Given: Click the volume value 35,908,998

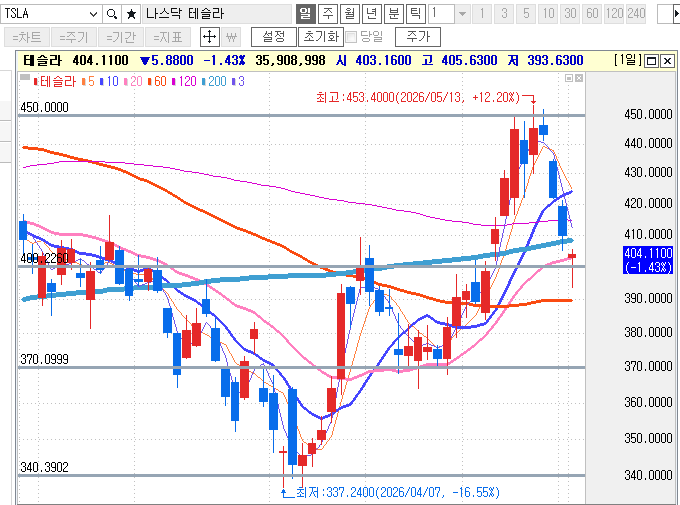Looking at the screenshot, I should (290, 60).
